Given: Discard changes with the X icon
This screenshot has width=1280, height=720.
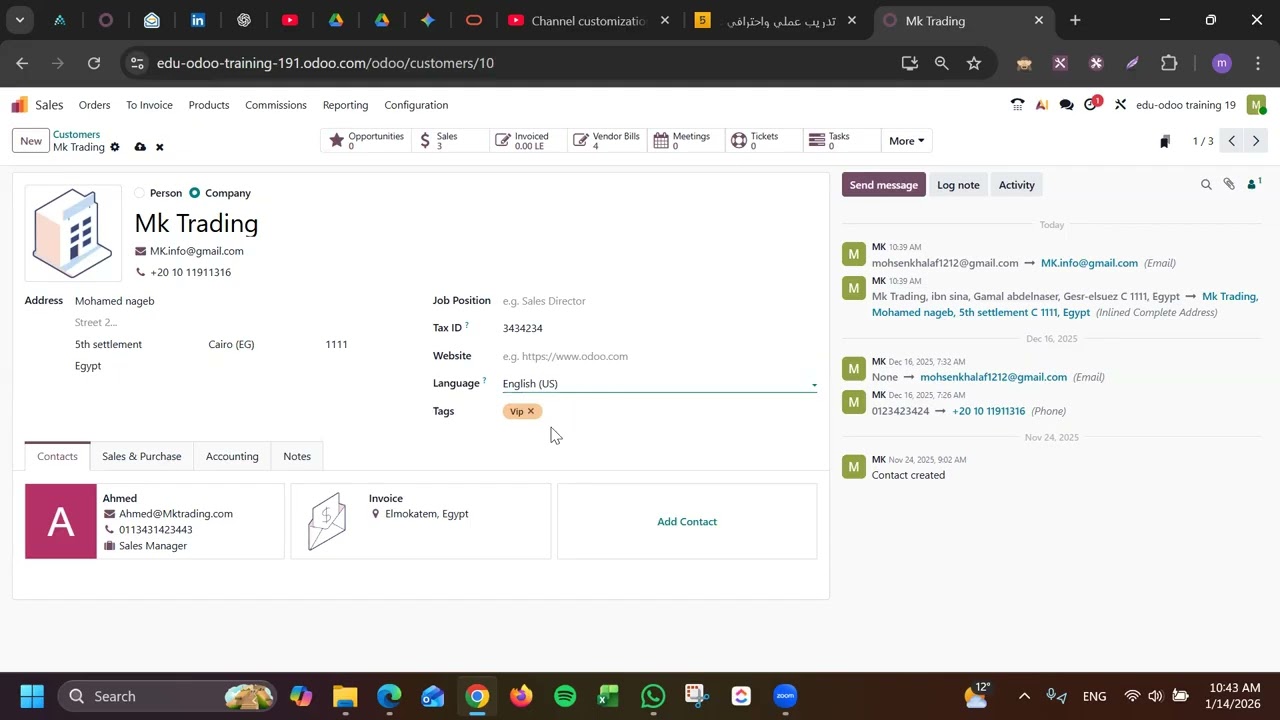Looking at the screenshot, I should pyautogui.click(x=159, y=147).
